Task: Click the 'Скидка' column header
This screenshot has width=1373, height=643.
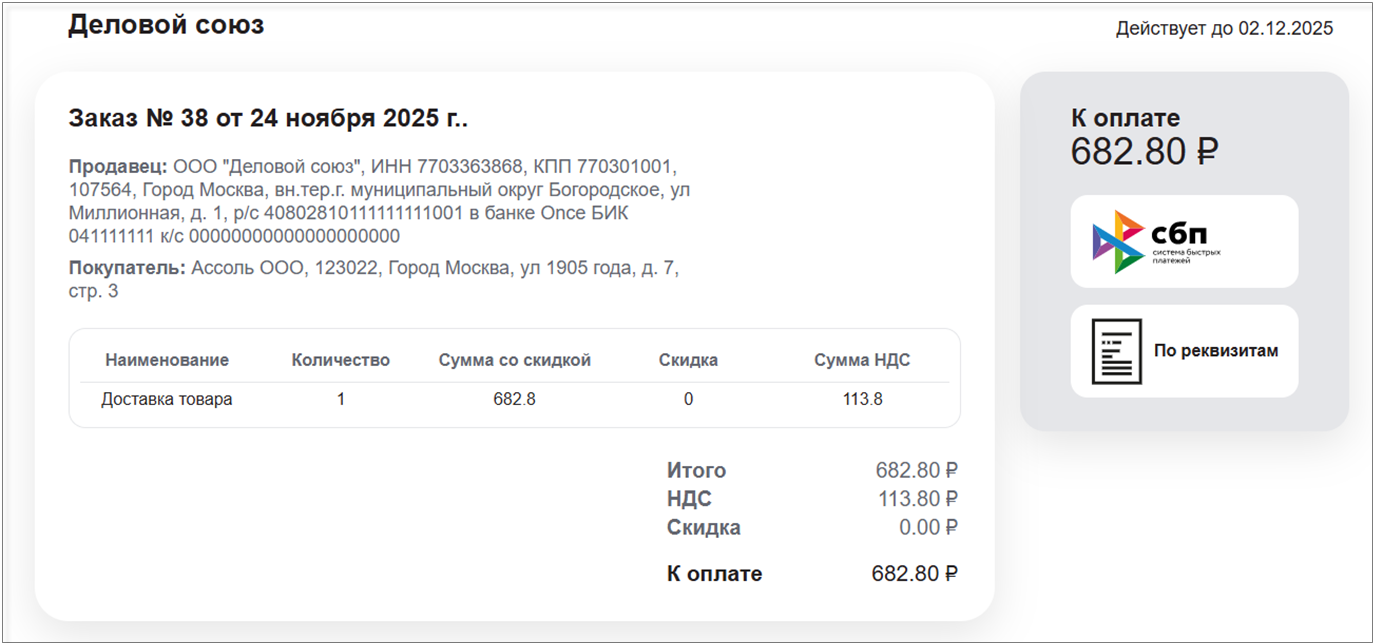Action: coord(688,360)
